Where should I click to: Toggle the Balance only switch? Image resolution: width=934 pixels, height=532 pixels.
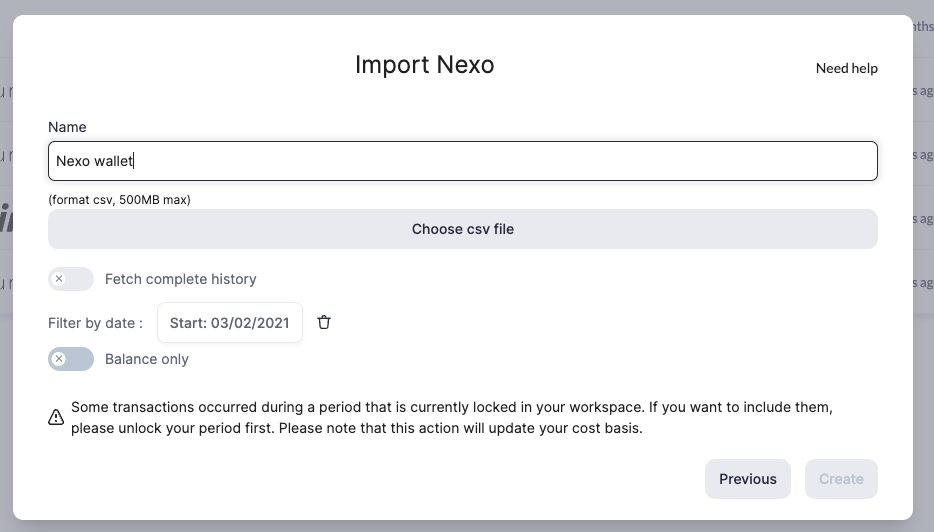pos(71,359)
